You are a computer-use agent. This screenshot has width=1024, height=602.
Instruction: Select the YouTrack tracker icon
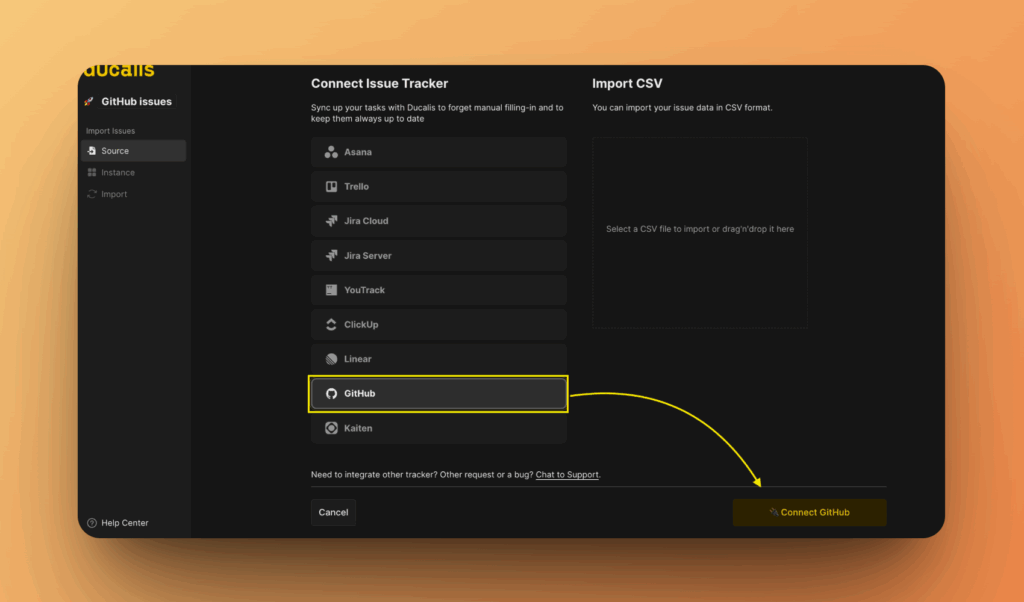click(x=331, y=290)
